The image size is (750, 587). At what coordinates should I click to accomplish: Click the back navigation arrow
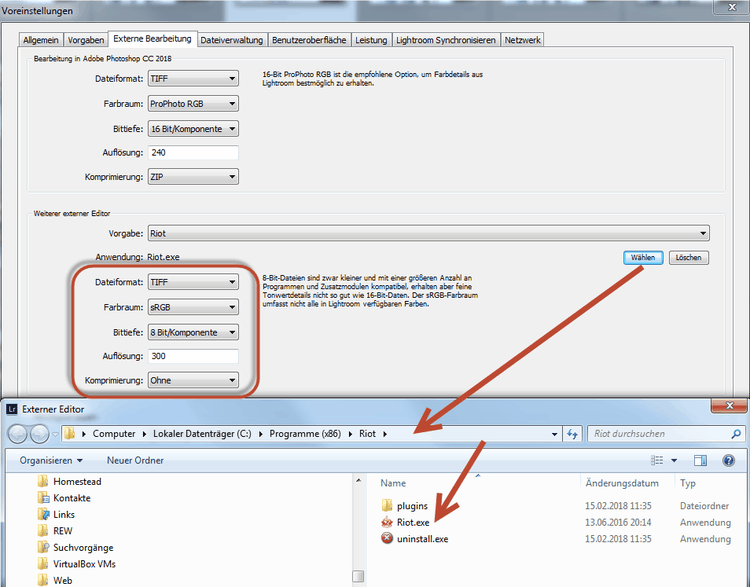point(19,434)
